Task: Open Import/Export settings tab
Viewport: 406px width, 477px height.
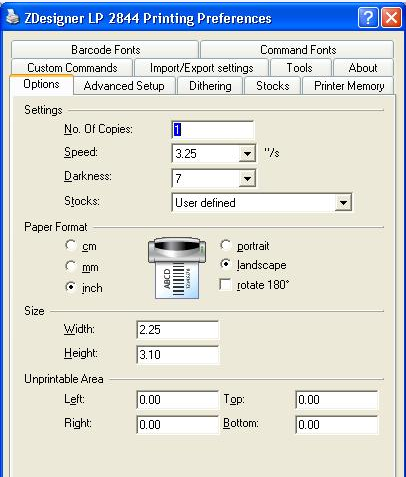Action: (x=201, y=68)
